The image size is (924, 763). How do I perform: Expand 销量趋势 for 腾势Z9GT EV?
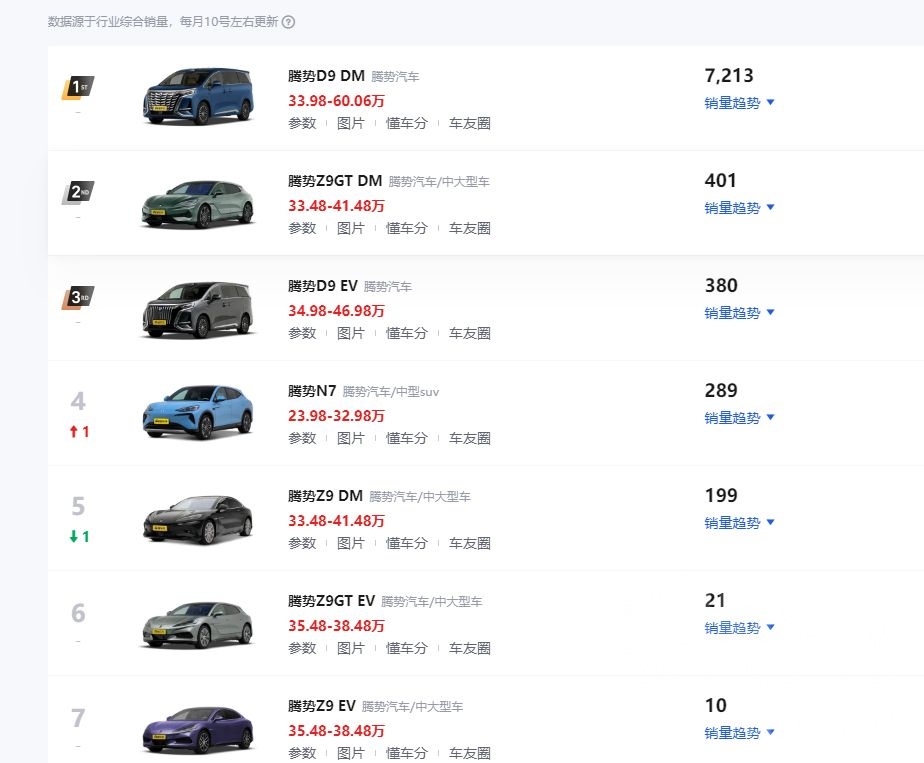(739, 627)
